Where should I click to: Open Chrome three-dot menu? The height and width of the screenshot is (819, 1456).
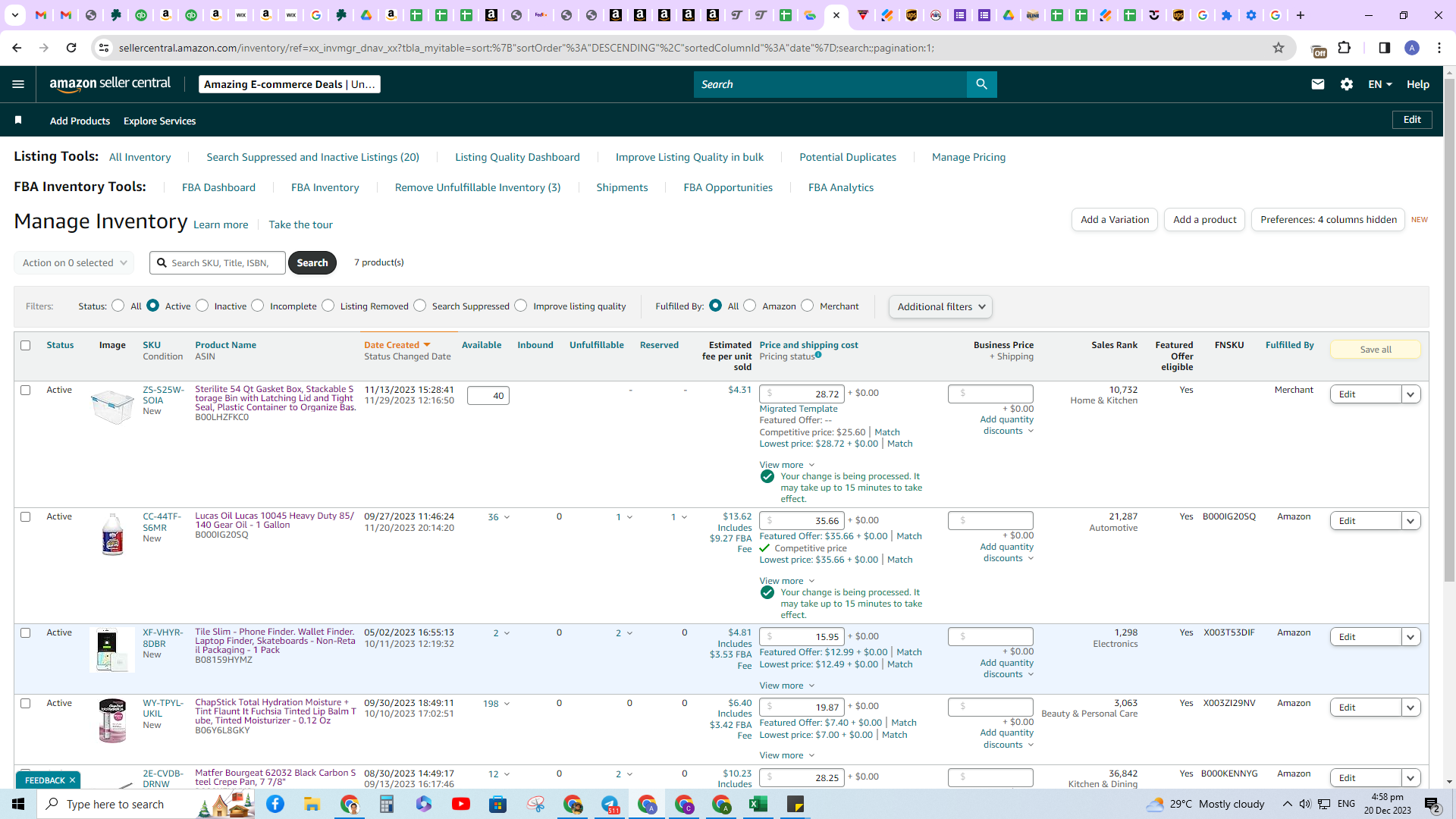pyautogui.click(x=1439, y=48)
